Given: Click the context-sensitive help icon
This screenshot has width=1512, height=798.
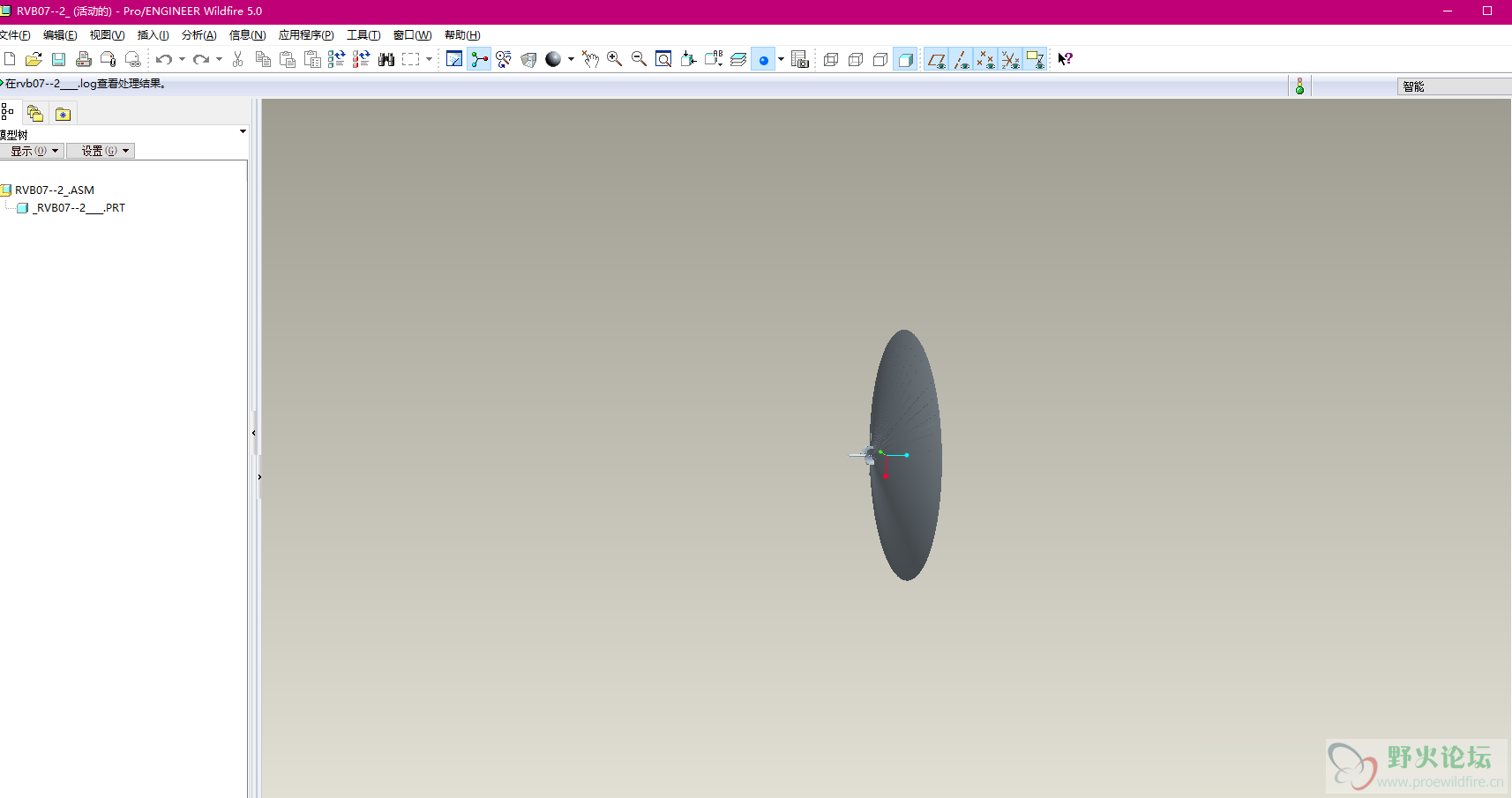Looking at the screenshot, I should (1066, 59).
